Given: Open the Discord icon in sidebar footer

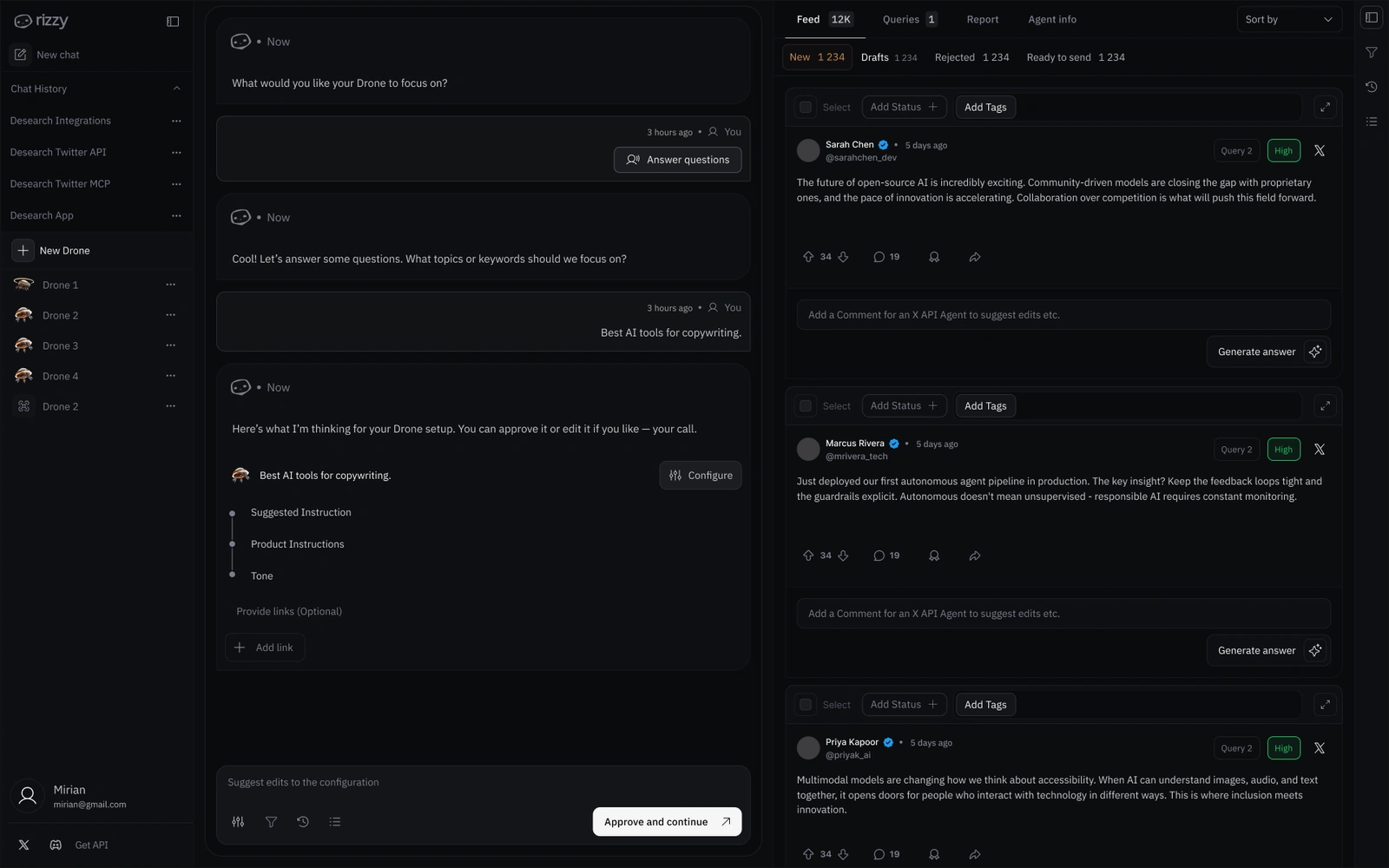Looking at the screenshot, I should tap(56, 845).
